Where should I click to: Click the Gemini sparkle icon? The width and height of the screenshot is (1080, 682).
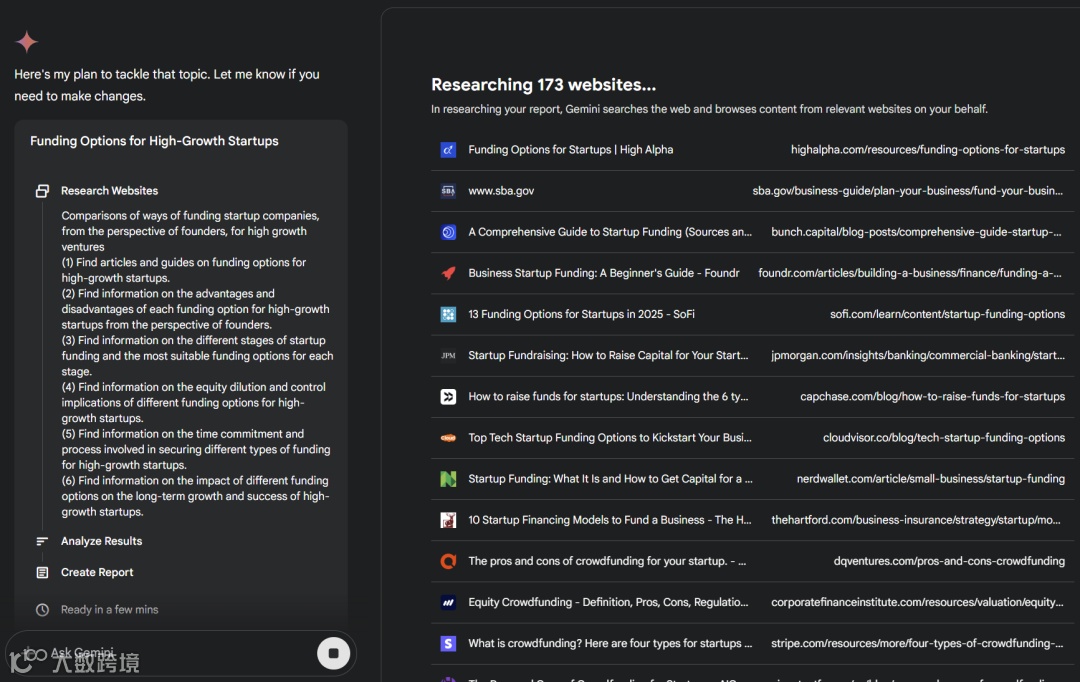[x=27, y=42]
